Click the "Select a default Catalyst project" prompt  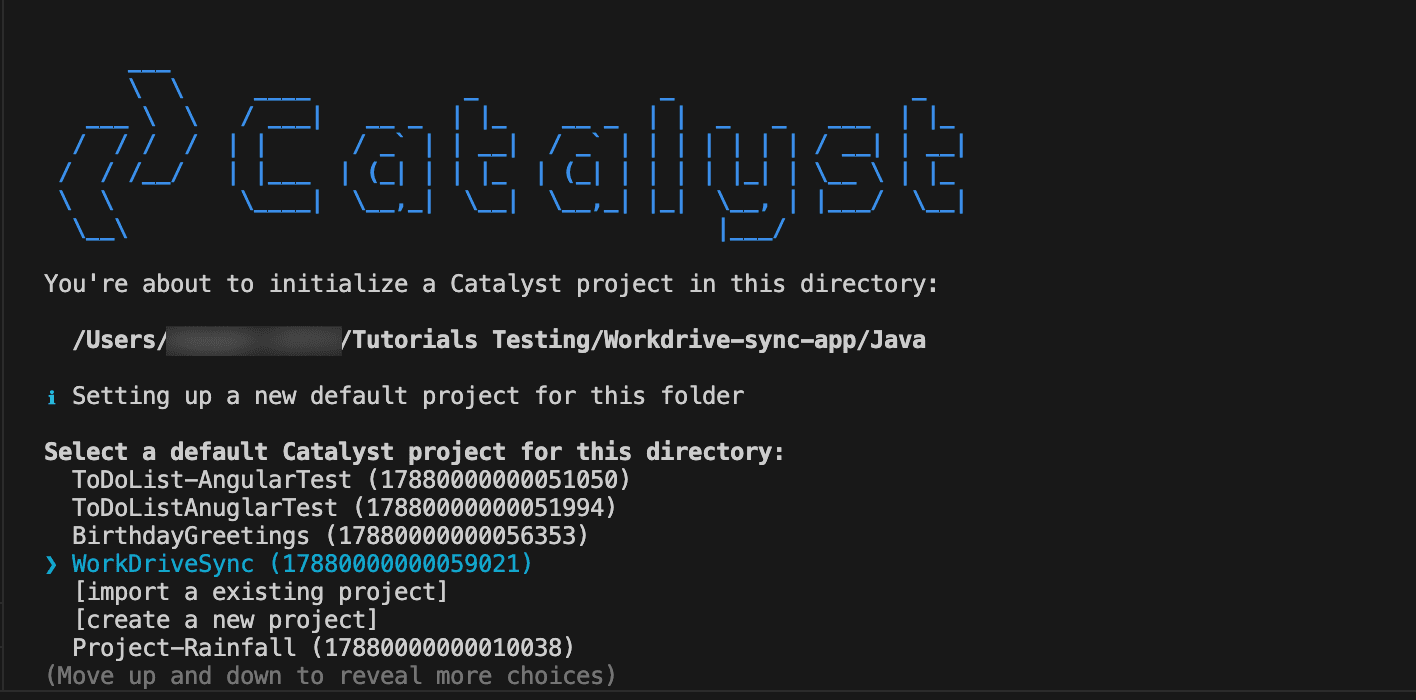414,452
